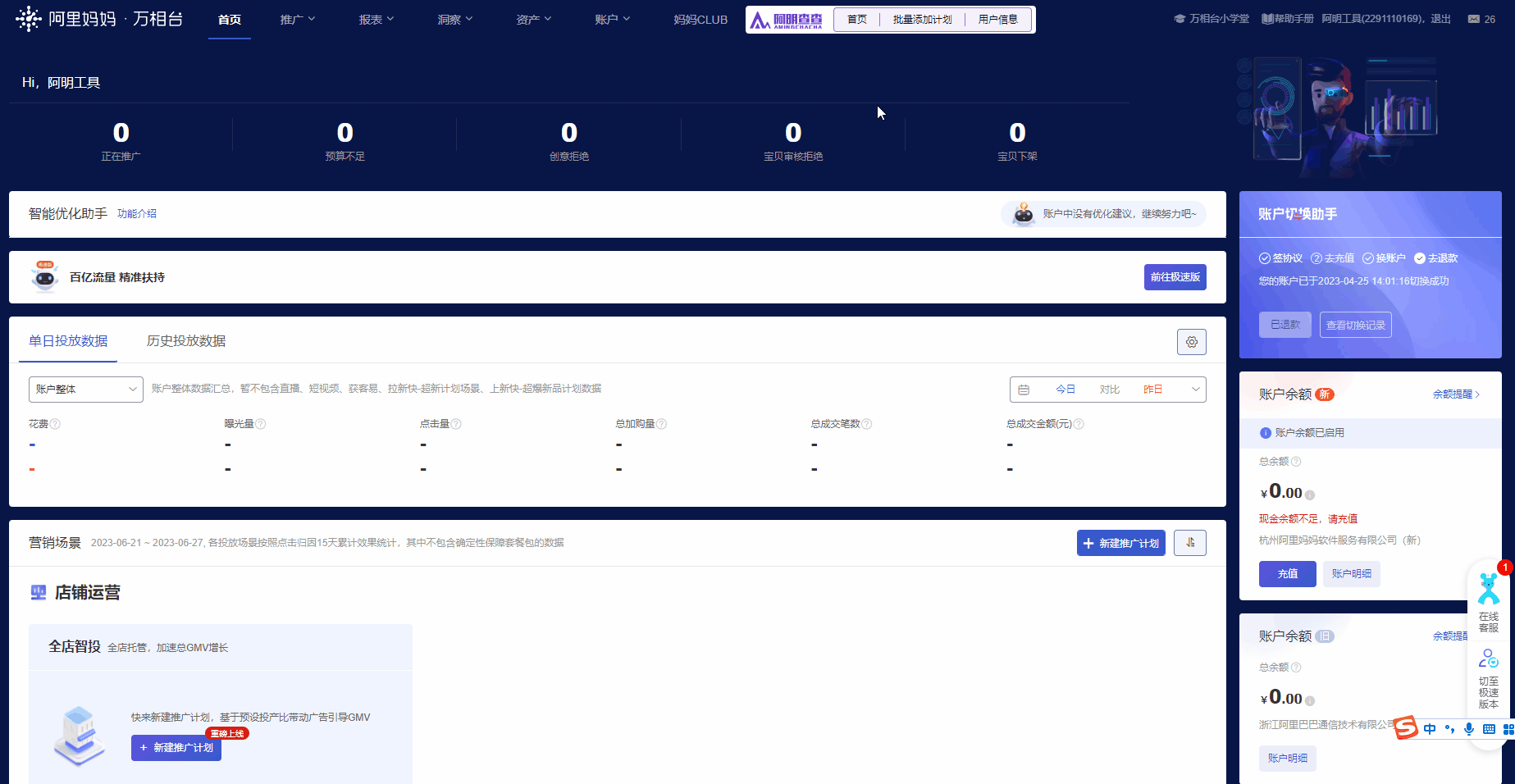Switch to 历史投放数据 tab

point(186,341)
